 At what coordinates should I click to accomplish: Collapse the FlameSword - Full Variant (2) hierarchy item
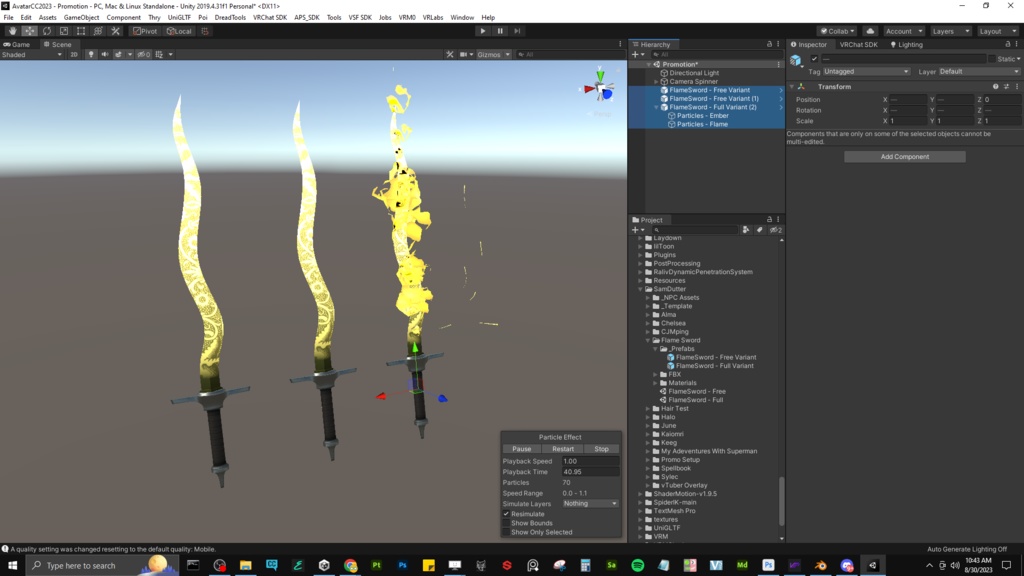tap(656, 107)
